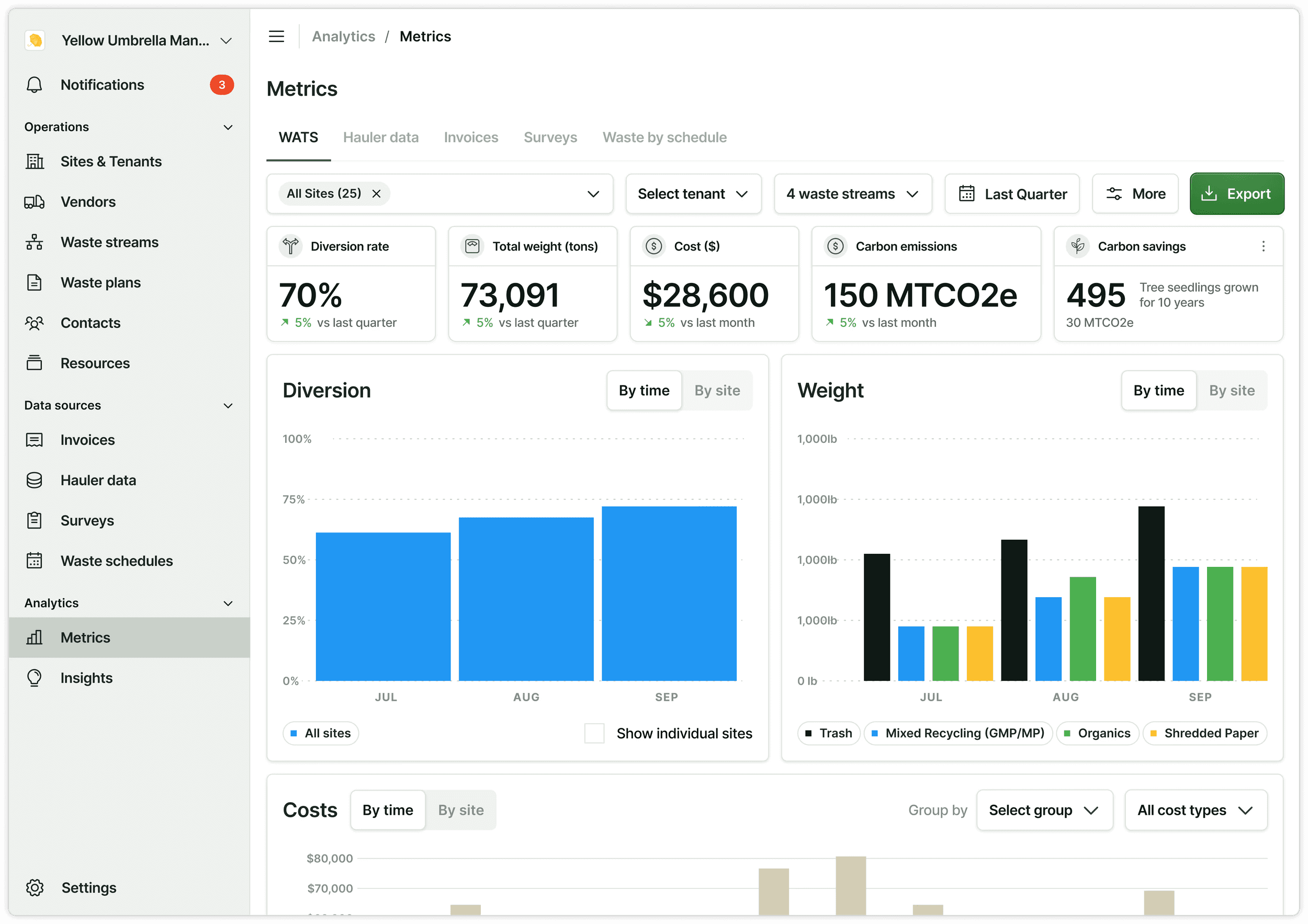Open the Carbon savings three-dot menu
Screen dimensions: 1308x924
[1264, 246]
